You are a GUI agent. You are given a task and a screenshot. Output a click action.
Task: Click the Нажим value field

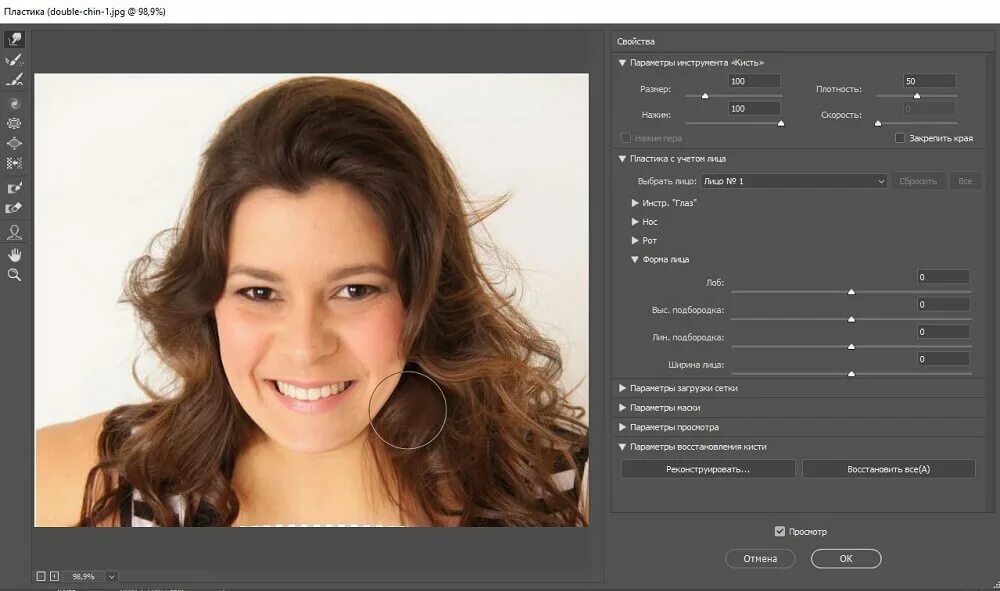coord(754,108)
